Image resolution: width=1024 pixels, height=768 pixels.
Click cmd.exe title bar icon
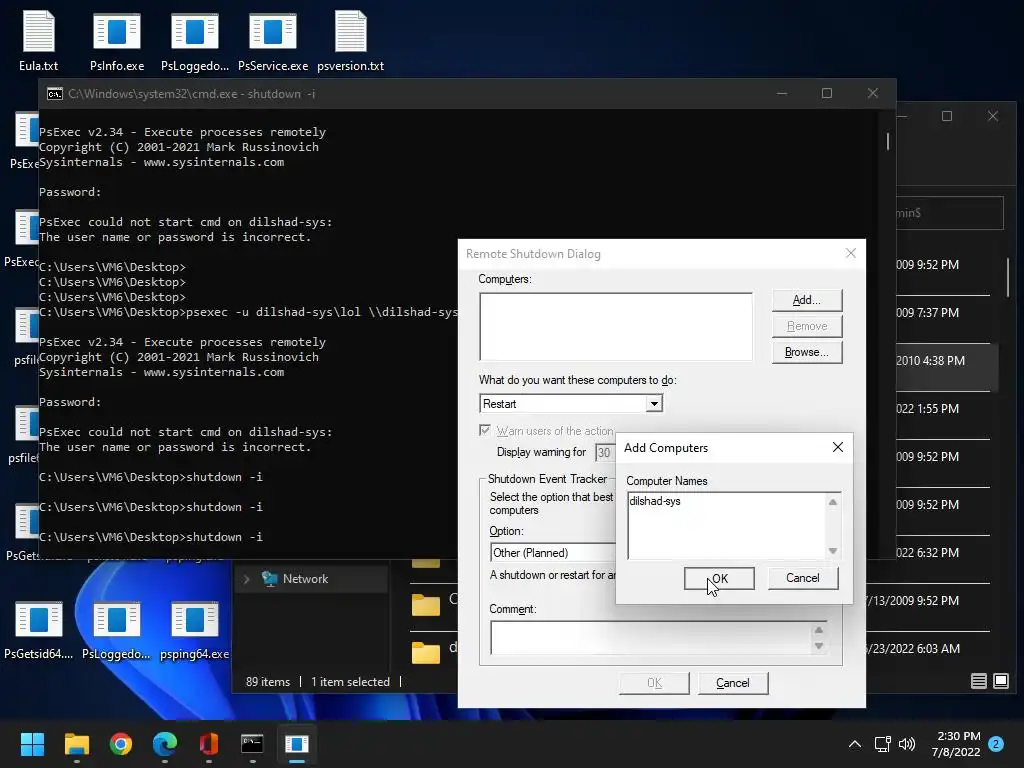pyautogui.click(x=55, y=94)
